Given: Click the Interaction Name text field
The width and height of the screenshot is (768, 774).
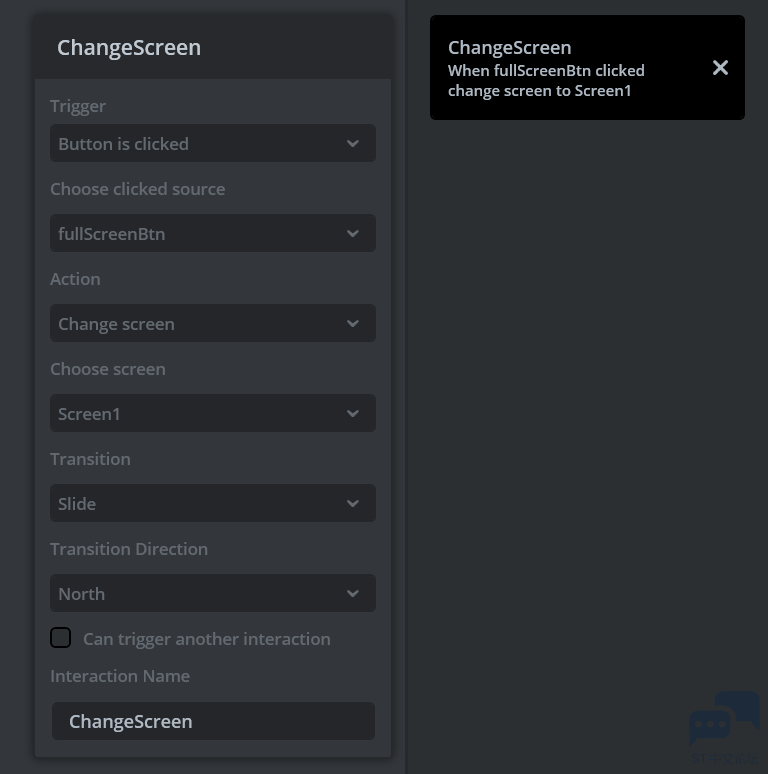Looking at the screenshot, I should click(213, 721).
